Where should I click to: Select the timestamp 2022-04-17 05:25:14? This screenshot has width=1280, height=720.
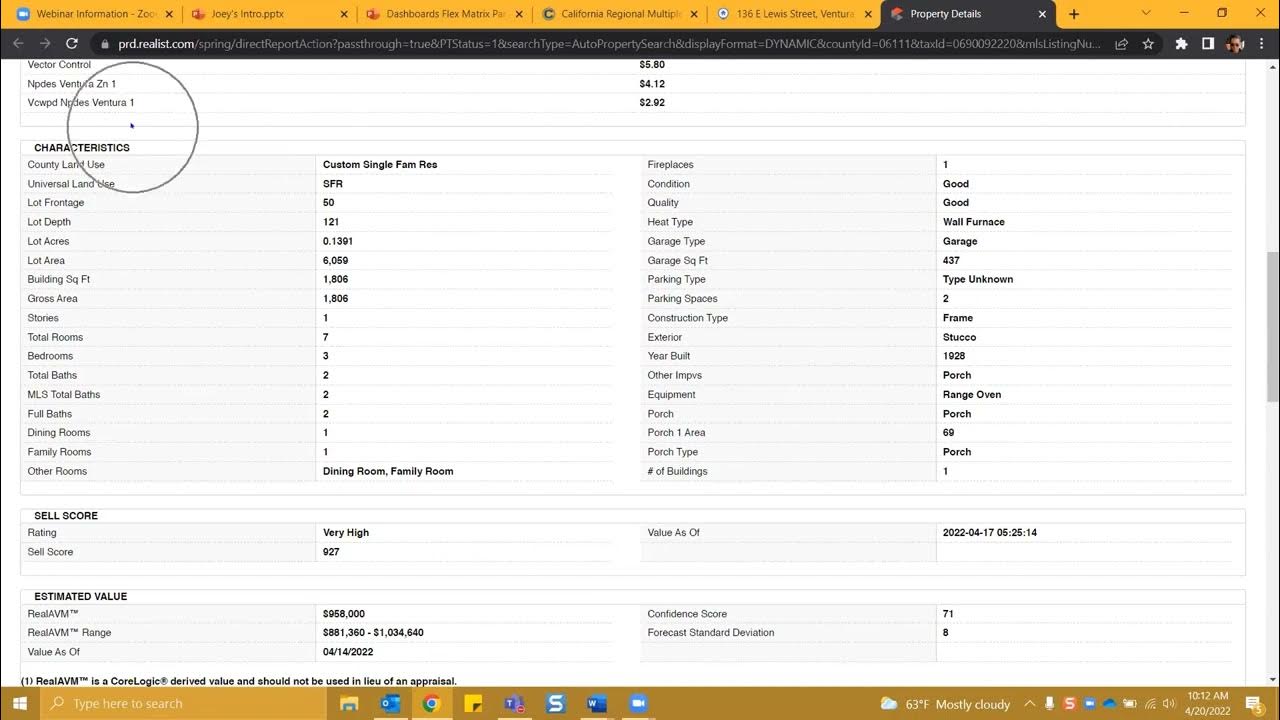coord(990,533)
